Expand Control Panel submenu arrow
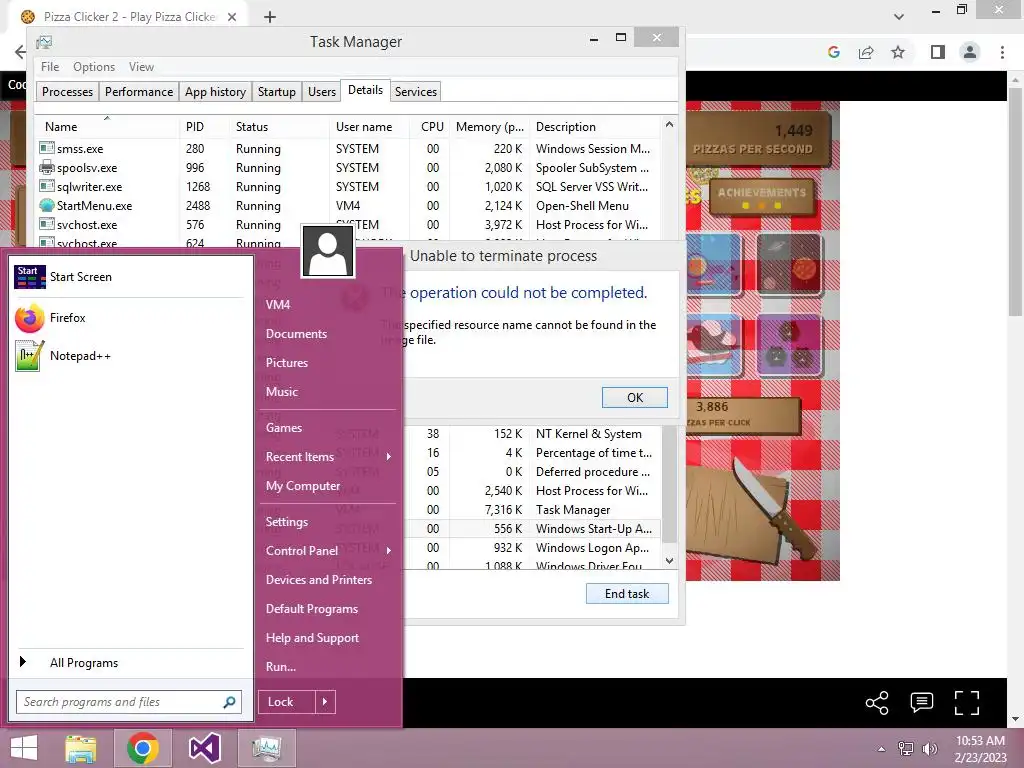 click(x=389, y=551)
